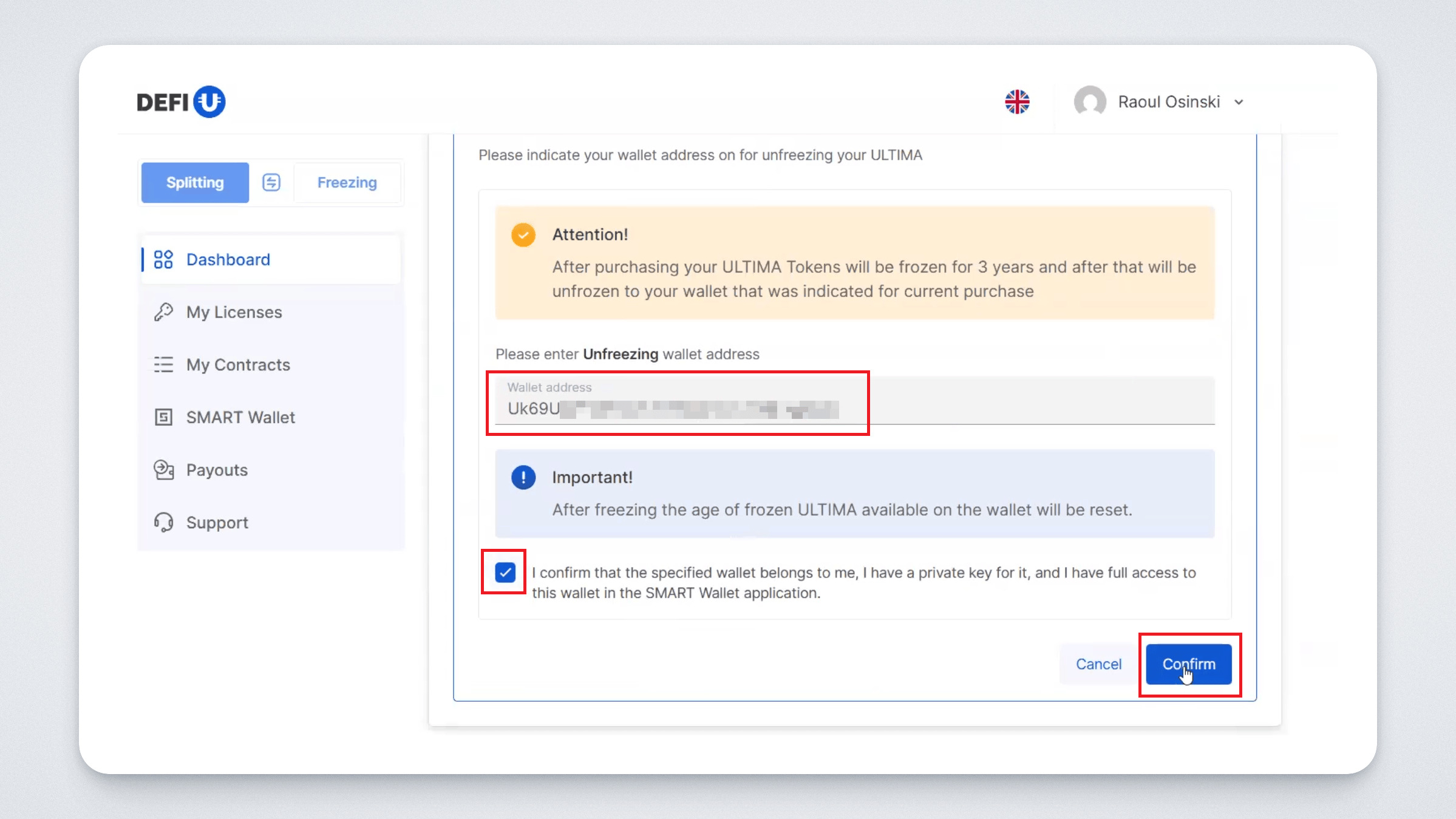Screen dimensions: 1456x819
Task: Open the My Contracts menu item
Action: 238,365
